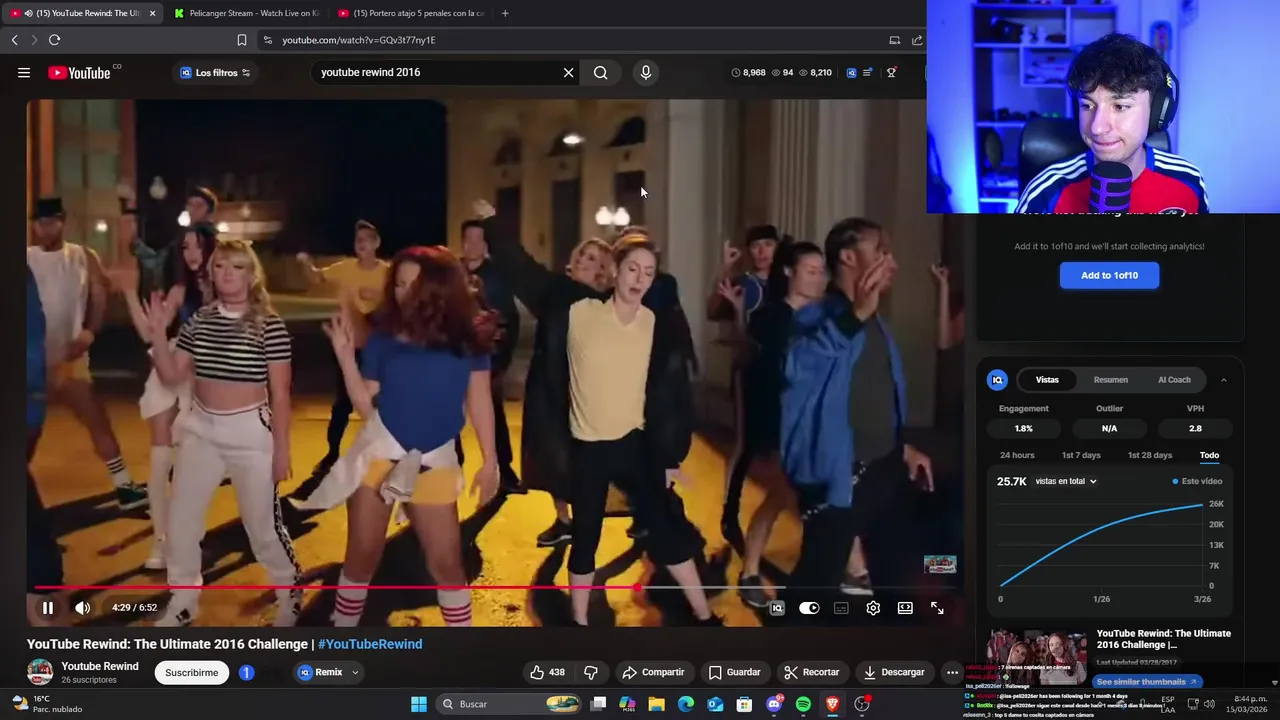Click the blue info badge beside Suscribirme
This screenshot has width=1280, height=720.
click(246, 672)
